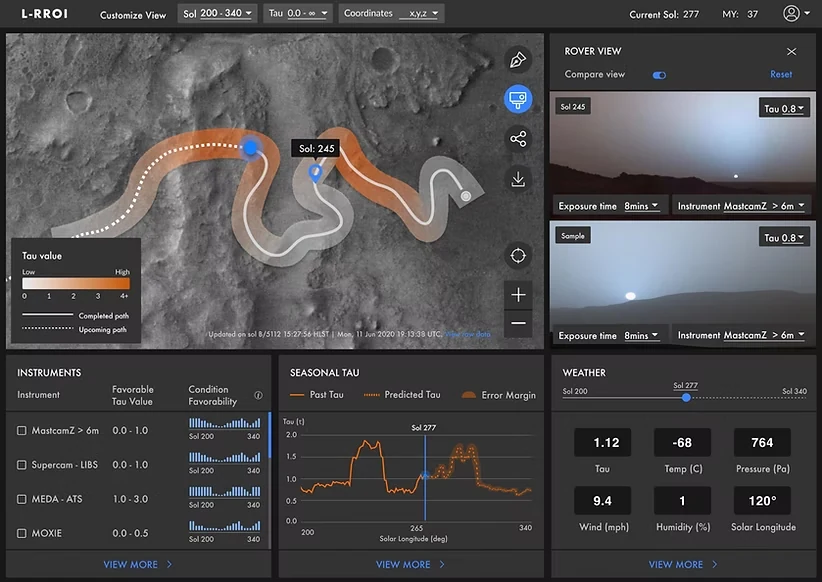Click the Sol 277 weather slider handle

click(x=686, y=398)
